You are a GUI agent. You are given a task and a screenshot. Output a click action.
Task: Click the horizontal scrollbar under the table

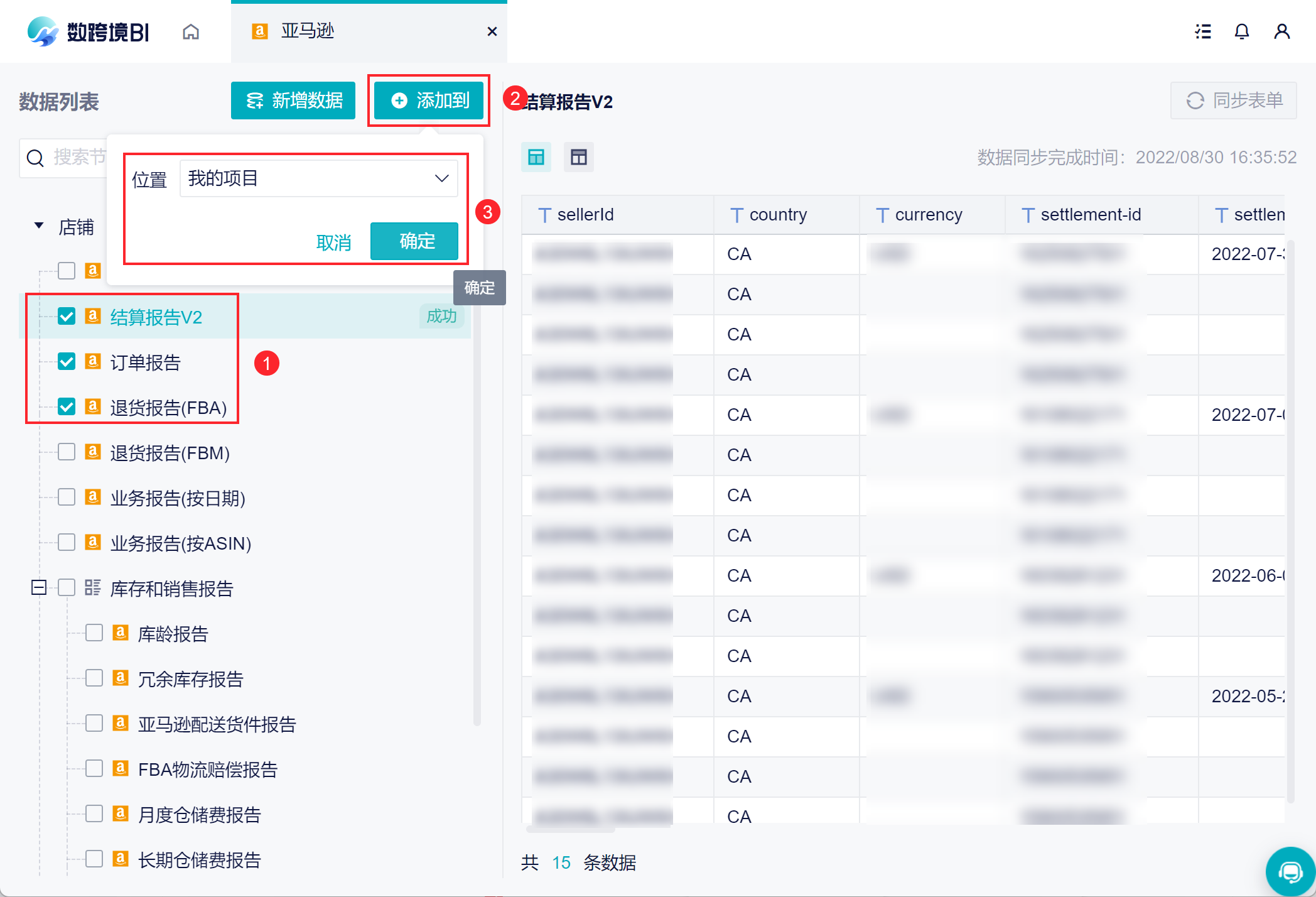[x=570, y=830]
